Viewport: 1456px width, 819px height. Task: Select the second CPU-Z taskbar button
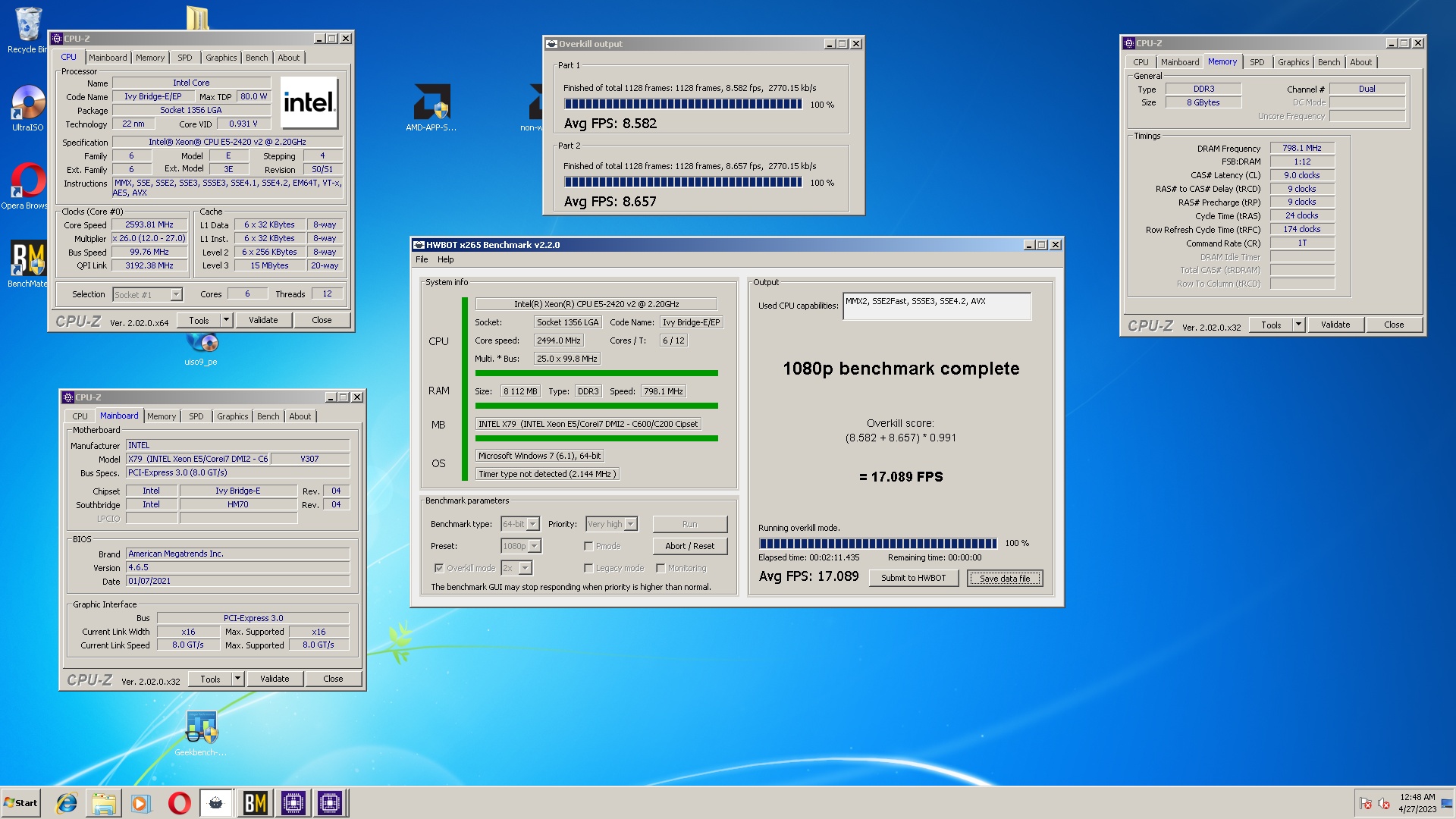pos(330,803)
